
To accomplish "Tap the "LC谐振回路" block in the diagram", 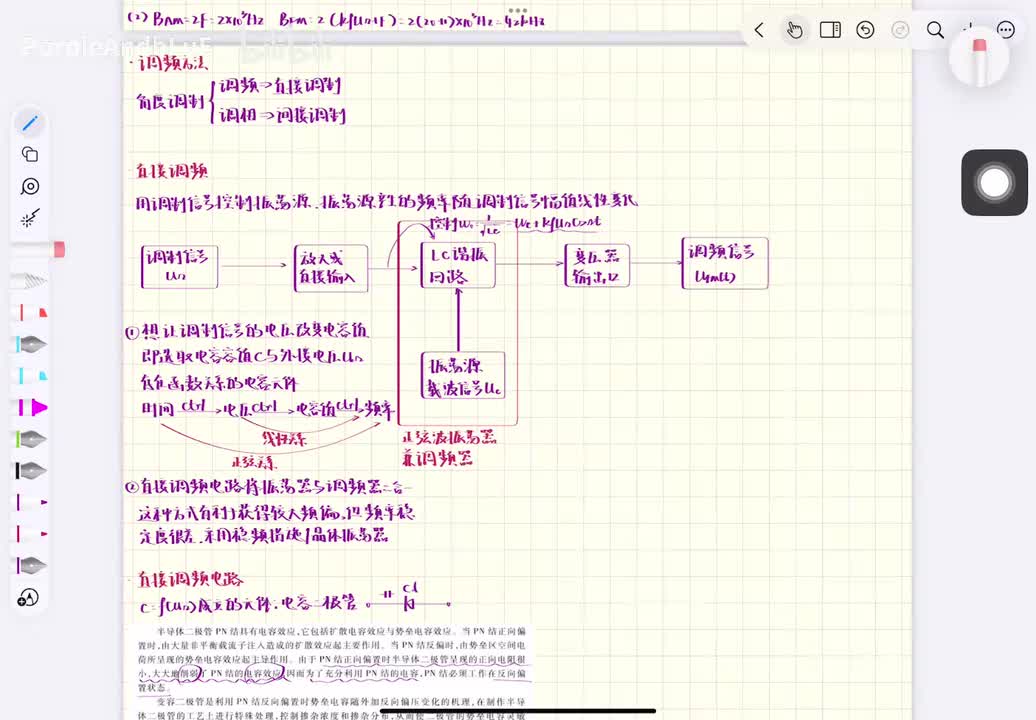I will (458, 265).
